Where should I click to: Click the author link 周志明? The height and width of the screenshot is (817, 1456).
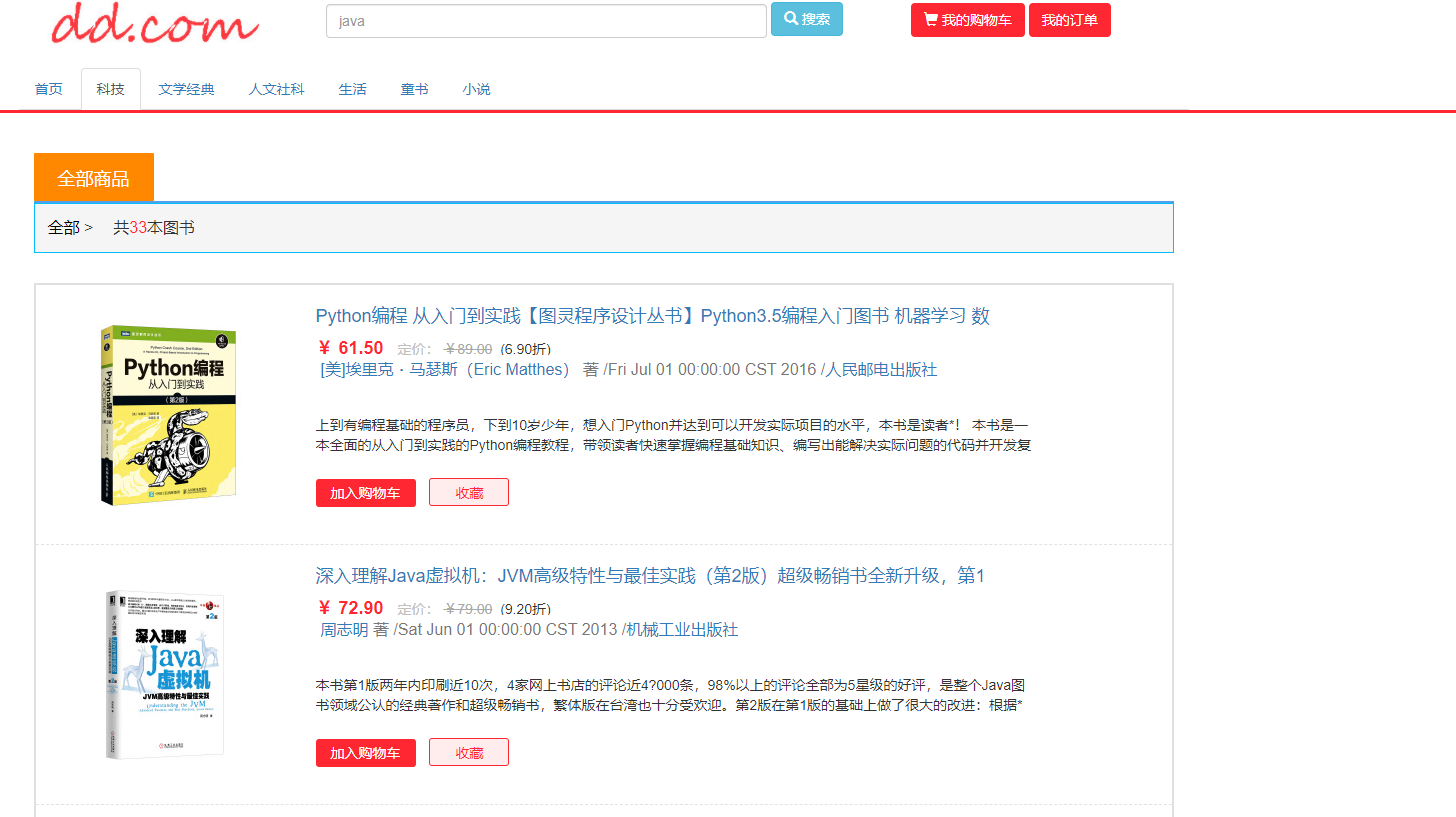[344, 630]
